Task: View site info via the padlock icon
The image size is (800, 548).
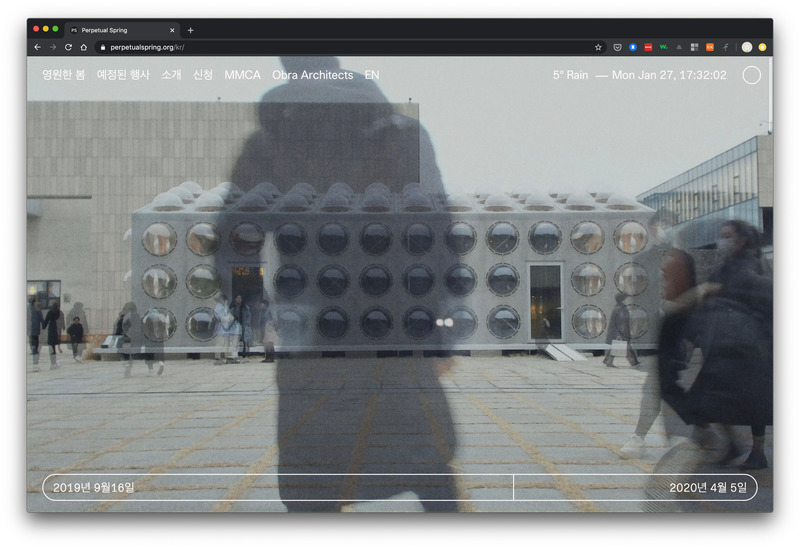Action: 103,47
